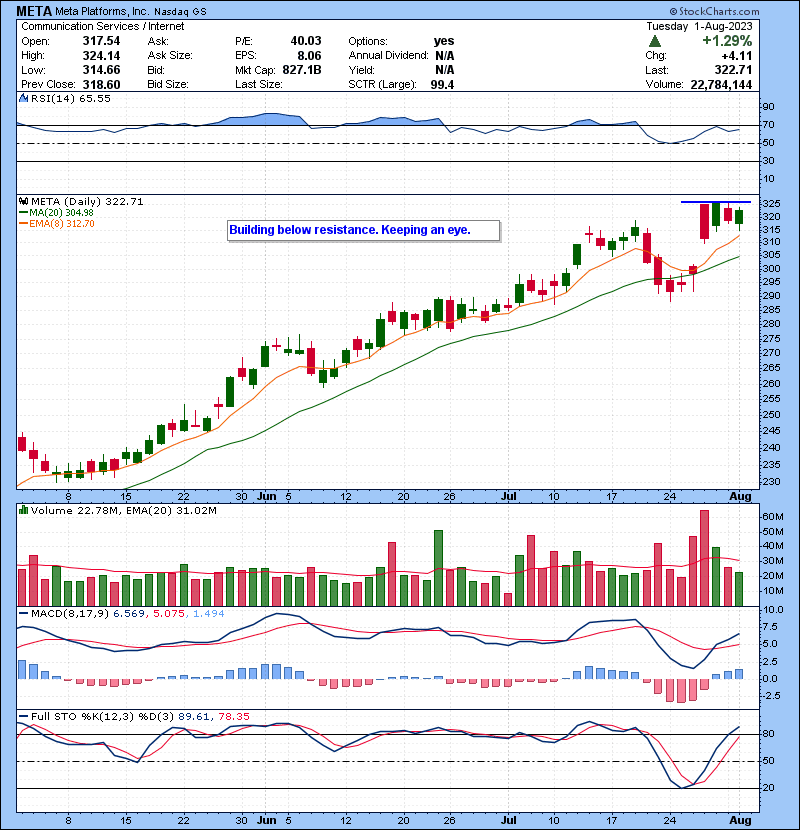Click the blue resistance line near 325

[x=716, y=202]
